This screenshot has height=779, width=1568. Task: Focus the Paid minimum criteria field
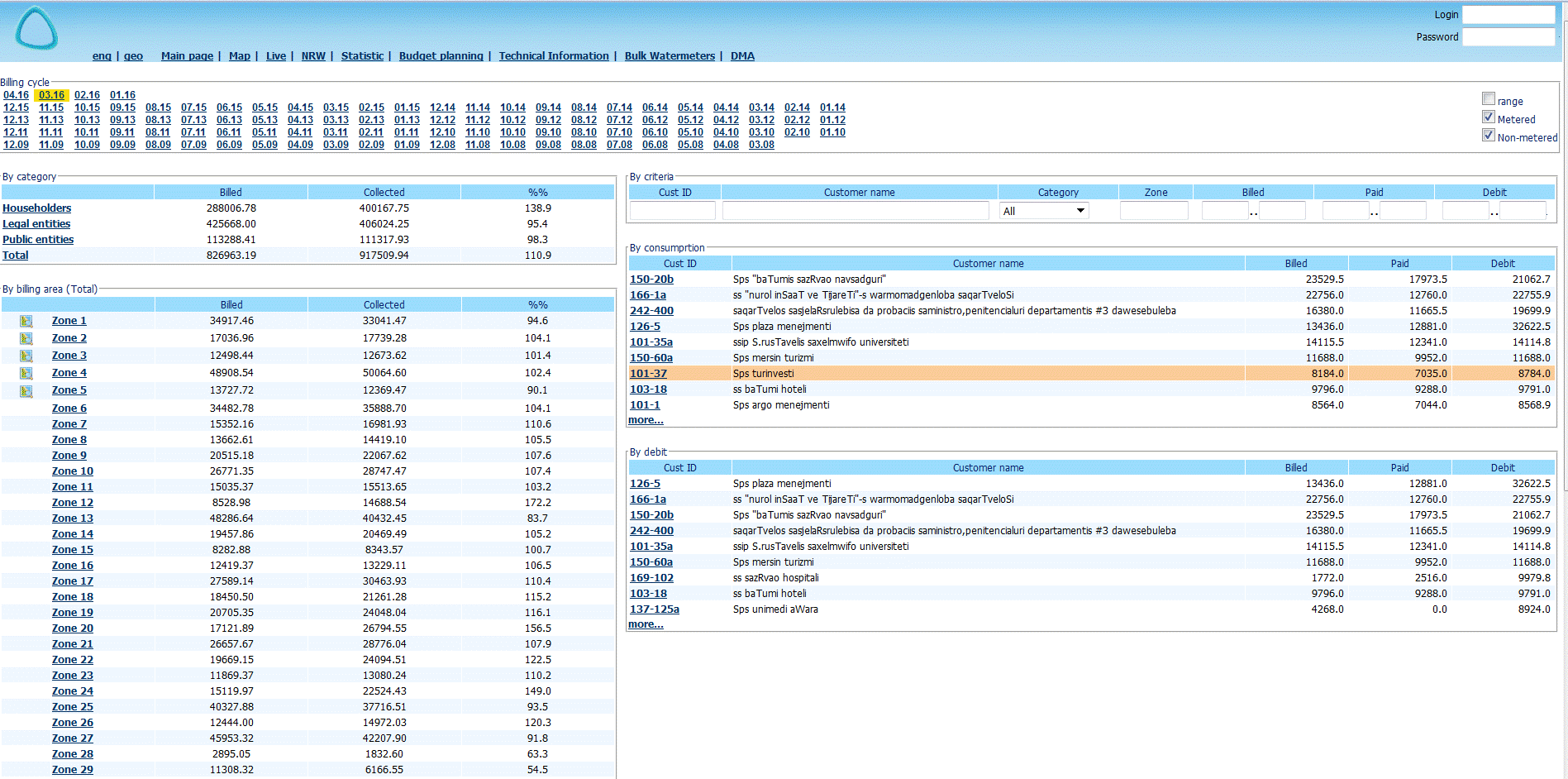(1346, 211)
